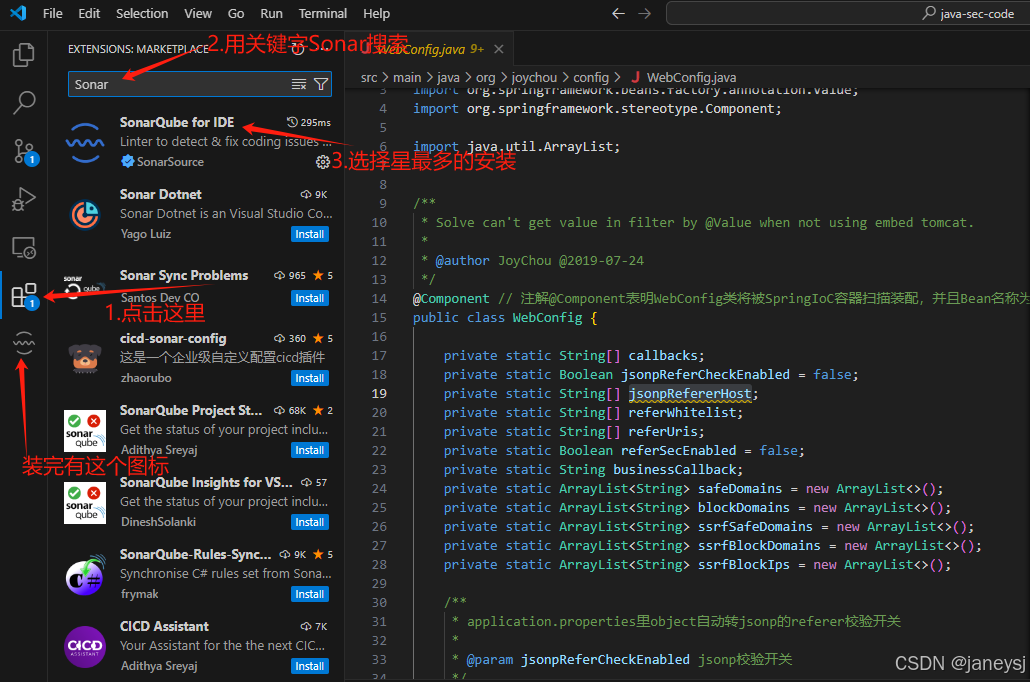The height and width of the screenshot is (682, 1030).
Task: Open the Sonar Sync Problems extension title
Action: coord(184,275)
